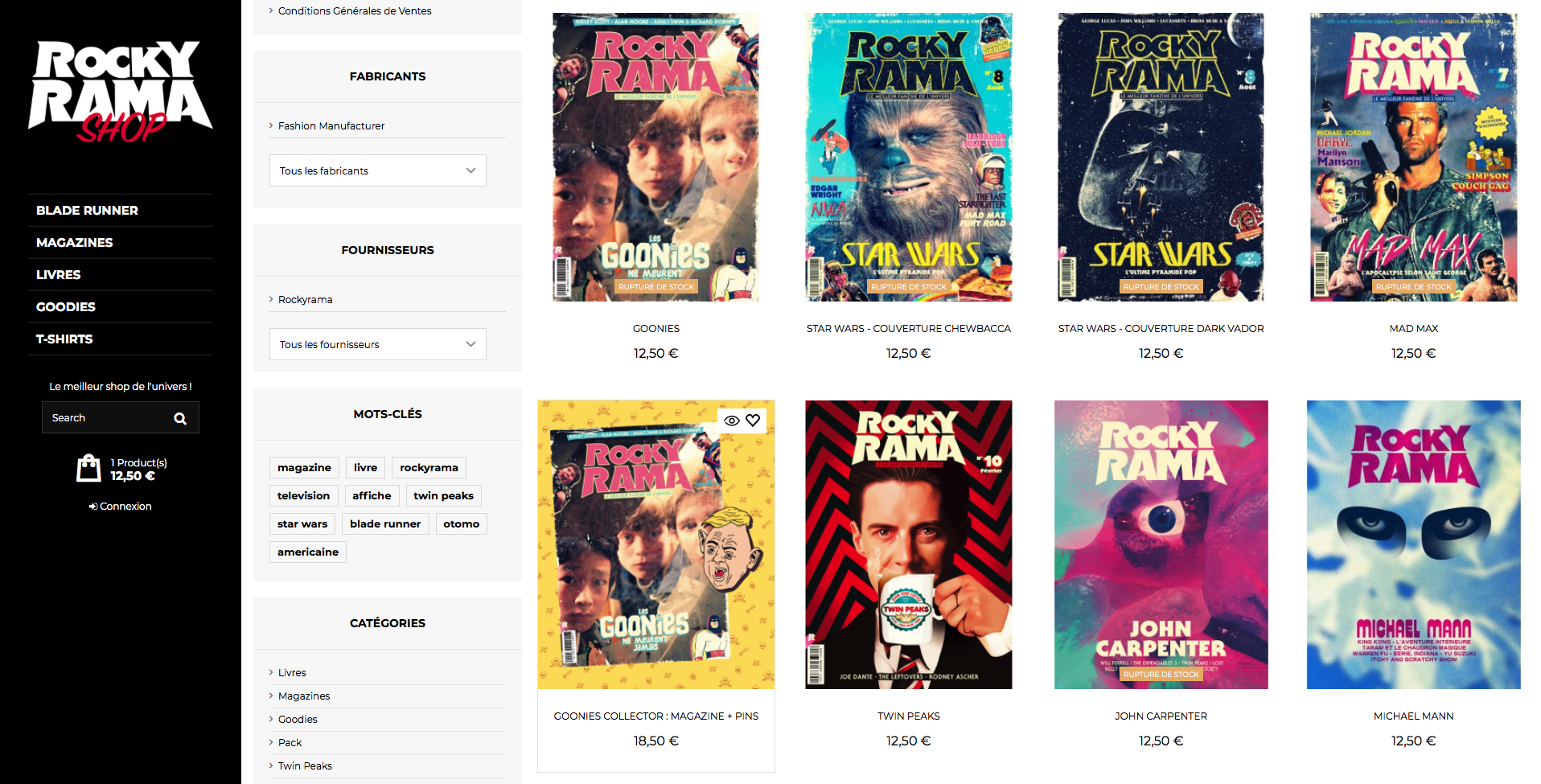Click the rockyrama tag
1541x784 pixels.
point(429,467)
